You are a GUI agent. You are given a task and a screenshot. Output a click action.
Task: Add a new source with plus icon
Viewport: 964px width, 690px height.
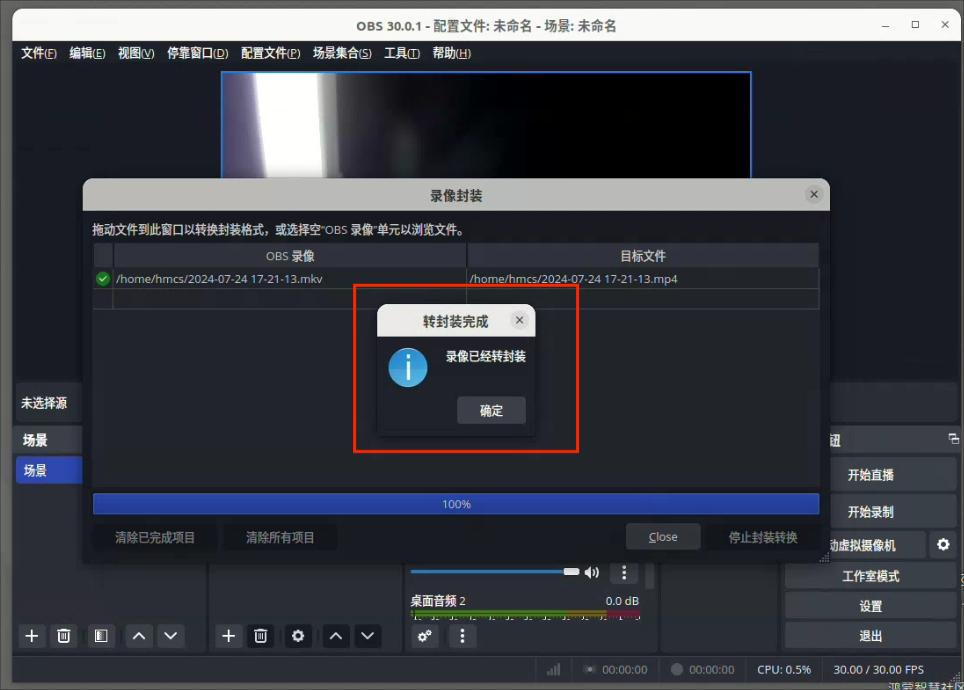pyautogui.click(x=228, y=636)
